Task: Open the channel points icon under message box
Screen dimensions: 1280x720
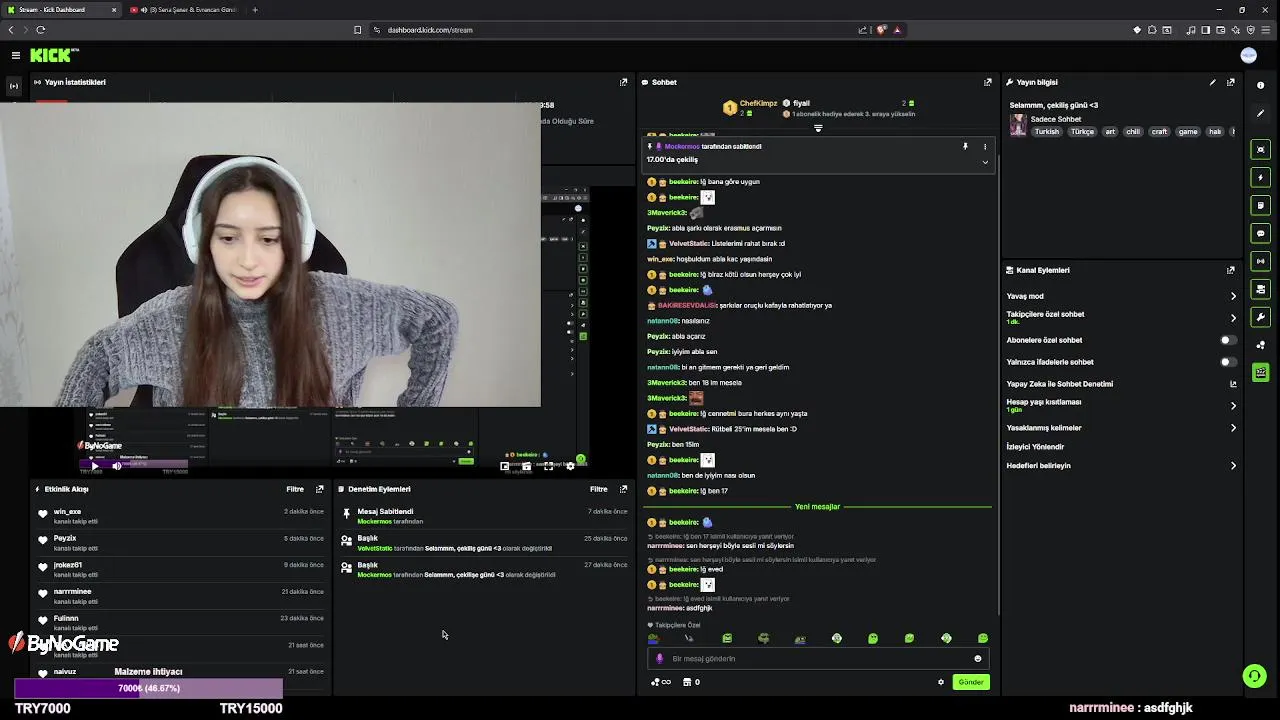Action: [660, 682]
